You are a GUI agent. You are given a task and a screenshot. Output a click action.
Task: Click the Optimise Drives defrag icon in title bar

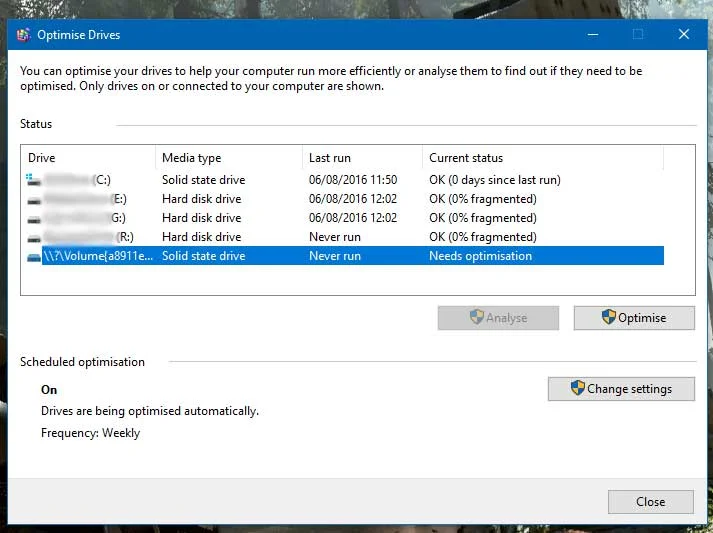24,35
